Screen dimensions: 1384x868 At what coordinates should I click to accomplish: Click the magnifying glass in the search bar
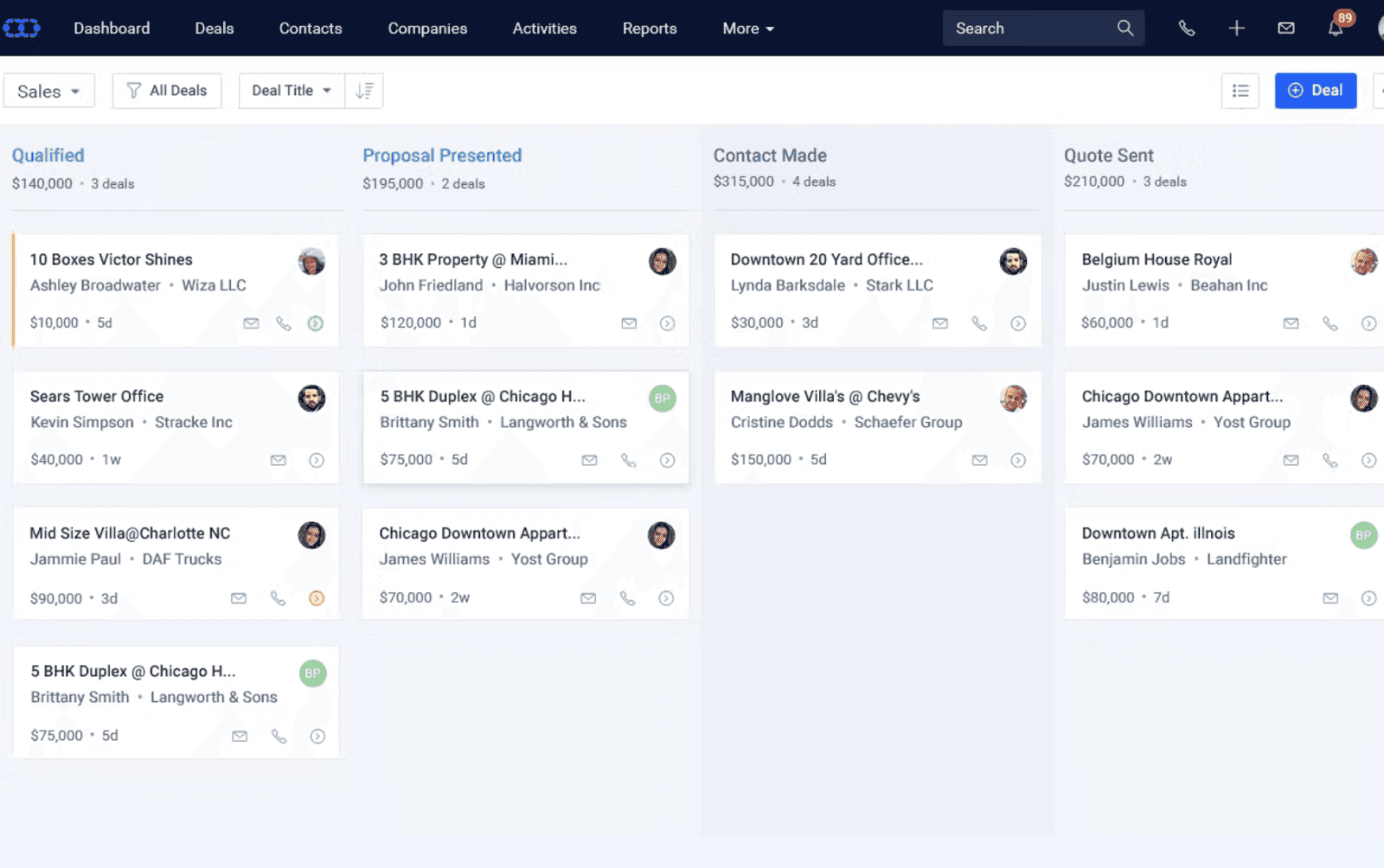[x=1124, y=28]
